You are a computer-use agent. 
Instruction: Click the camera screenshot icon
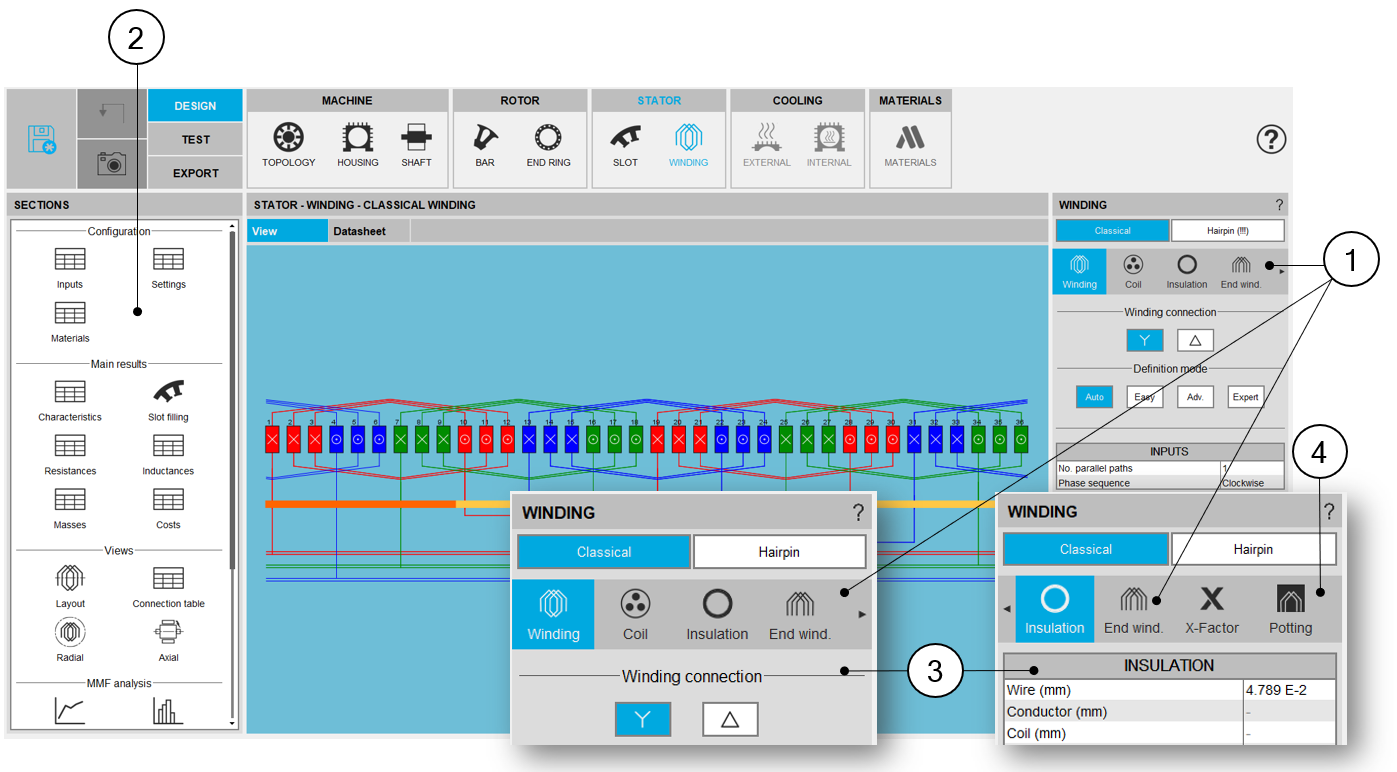pos(111,164)
